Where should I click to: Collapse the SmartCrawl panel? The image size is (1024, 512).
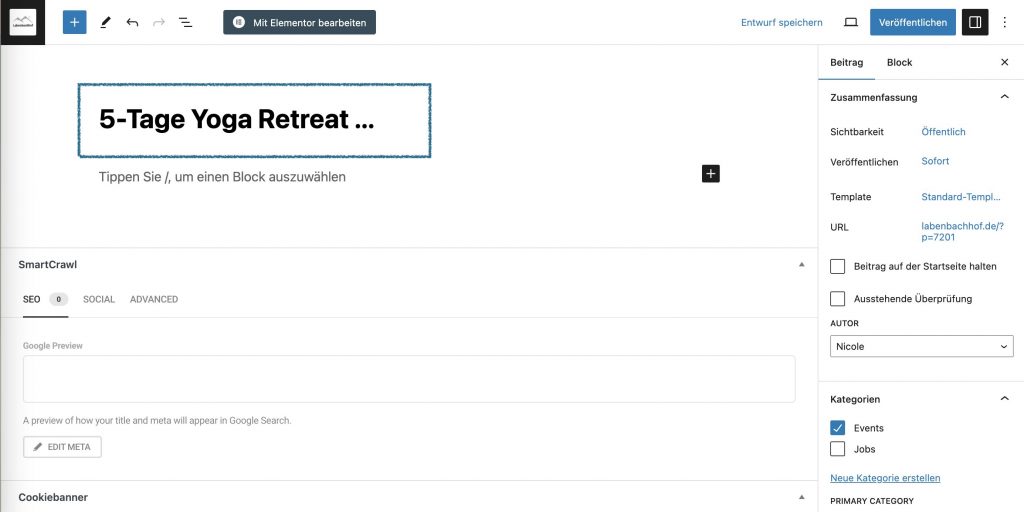click(x=801, y=265)
